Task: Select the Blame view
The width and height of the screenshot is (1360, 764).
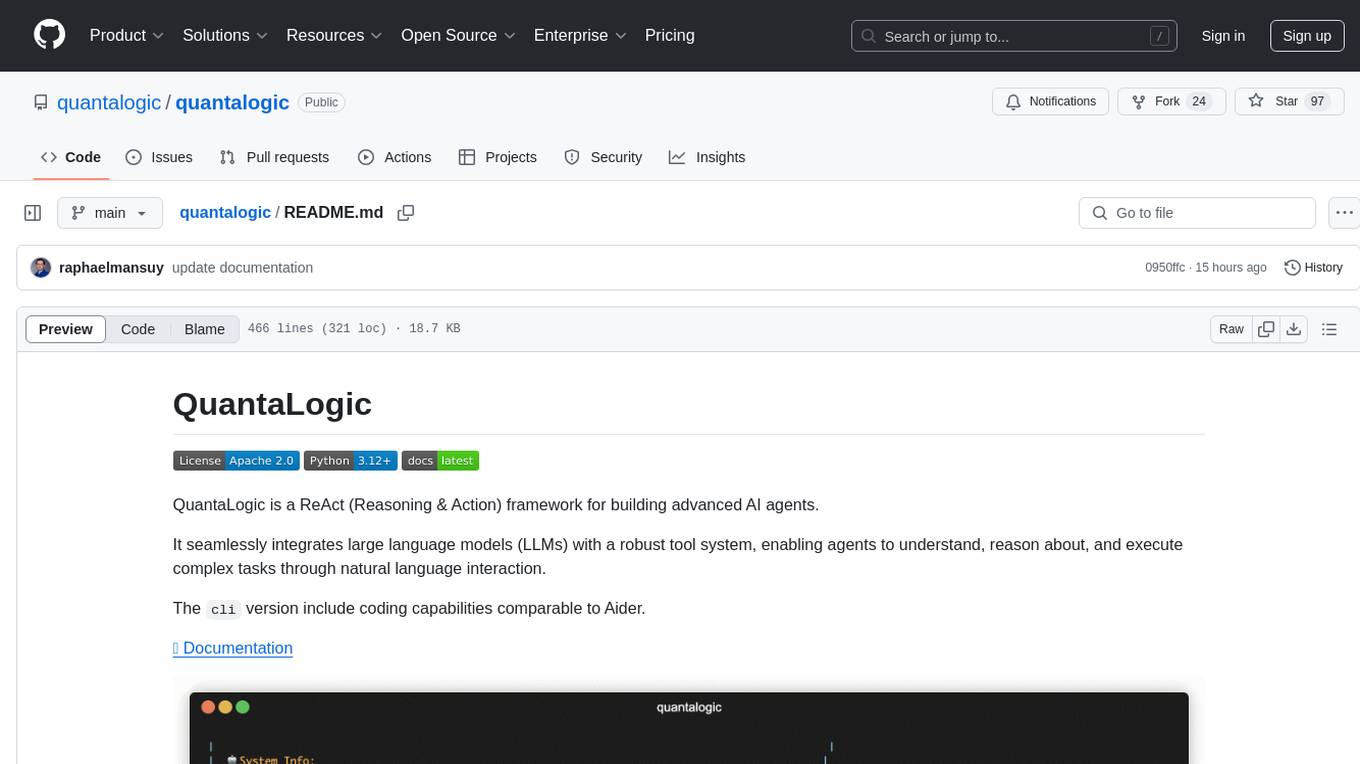Action: tap(204, 329)
